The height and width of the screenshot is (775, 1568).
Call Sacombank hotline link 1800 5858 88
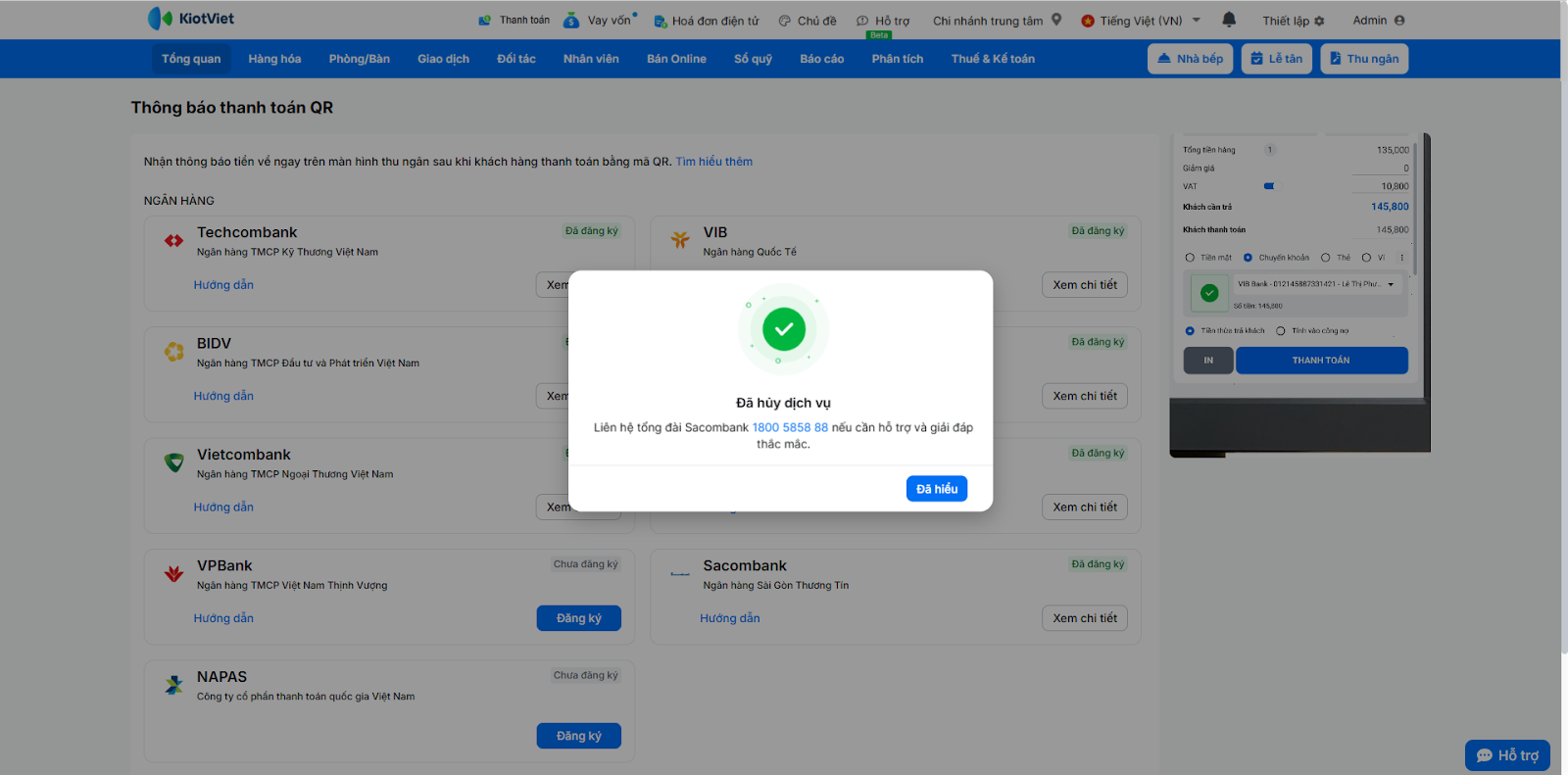[x=790, y=427]
